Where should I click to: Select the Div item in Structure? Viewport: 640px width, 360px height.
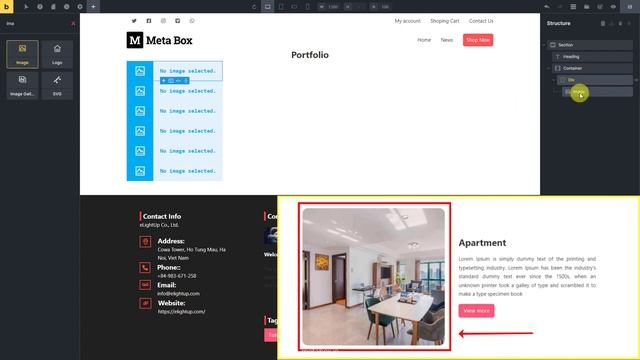tap(594, 80)
